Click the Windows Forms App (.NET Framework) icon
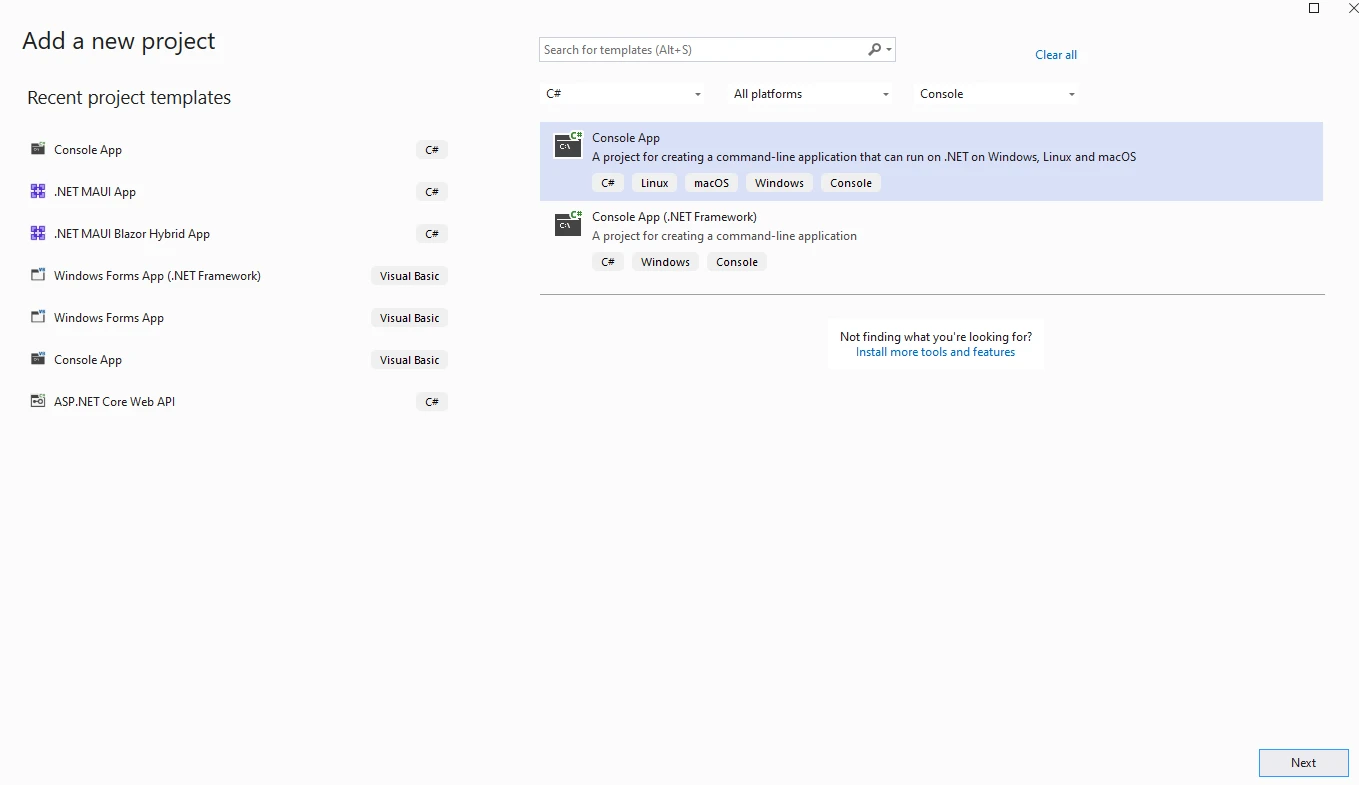The height and width of the screenshot is (785, 1359). click(38, 275)
